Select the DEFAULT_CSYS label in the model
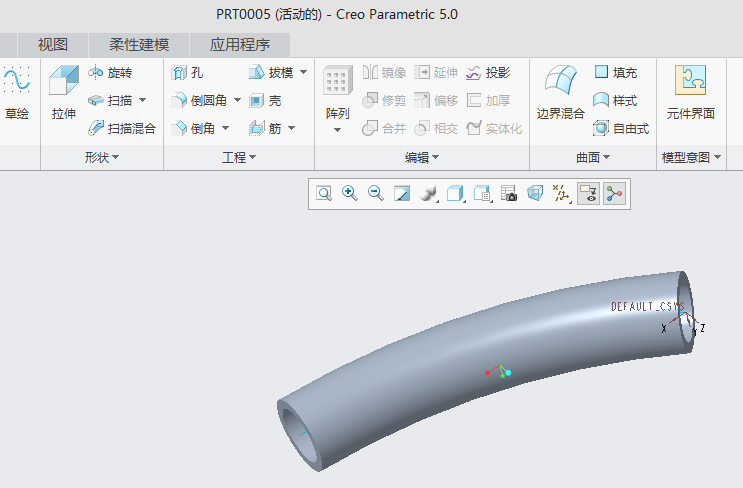 point(647,307)
